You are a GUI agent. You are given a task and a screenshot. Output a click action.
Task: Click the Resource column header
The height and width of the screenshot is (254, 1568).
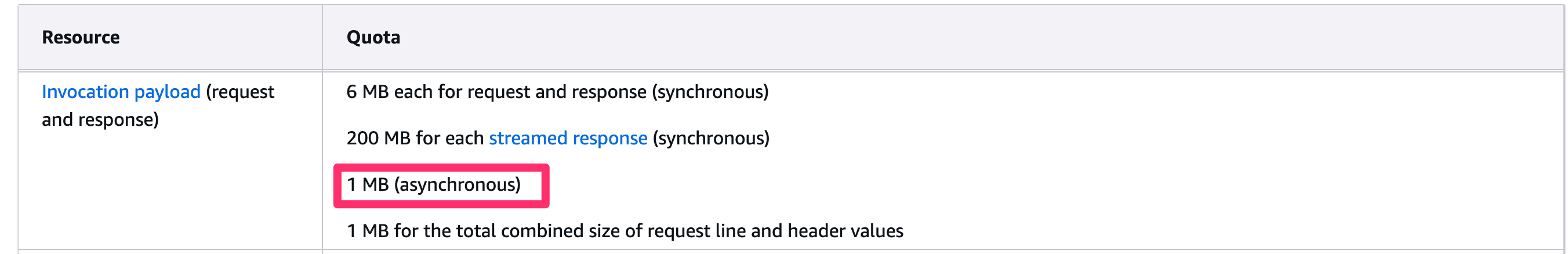click(x=81, y=38)
